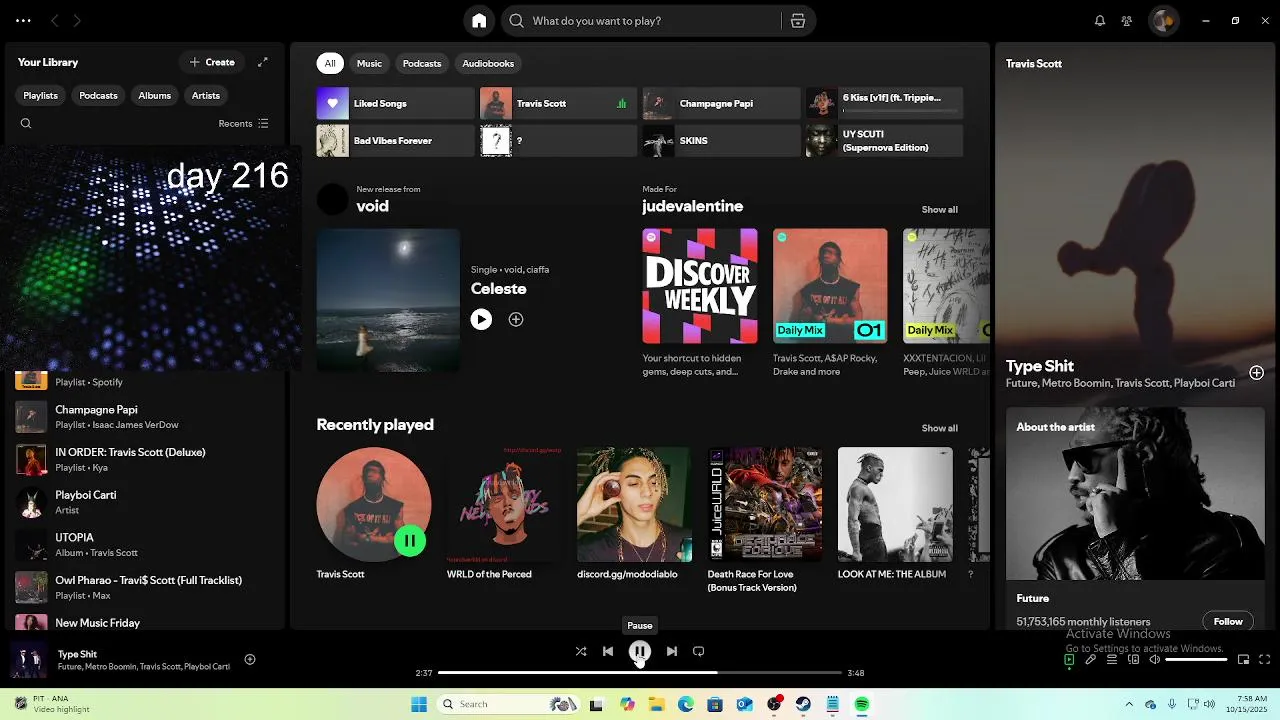Skip to previous track

(608, 651)
